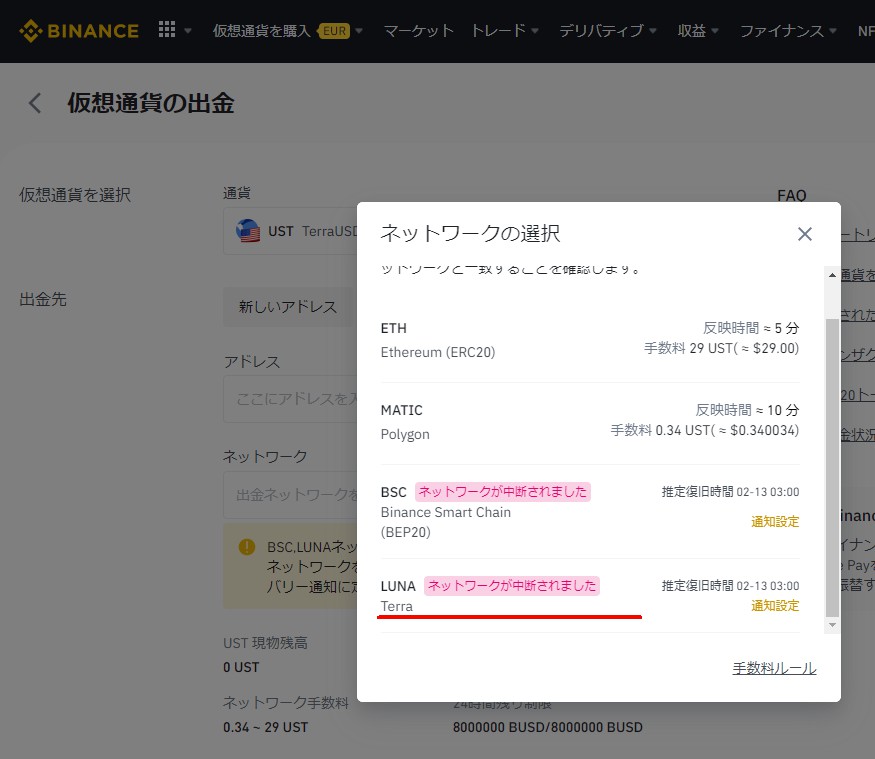Click the dialog scrollbar up arrow
Image resolution: width=875 pixels, height=759 pixels.
click(832, 275)
